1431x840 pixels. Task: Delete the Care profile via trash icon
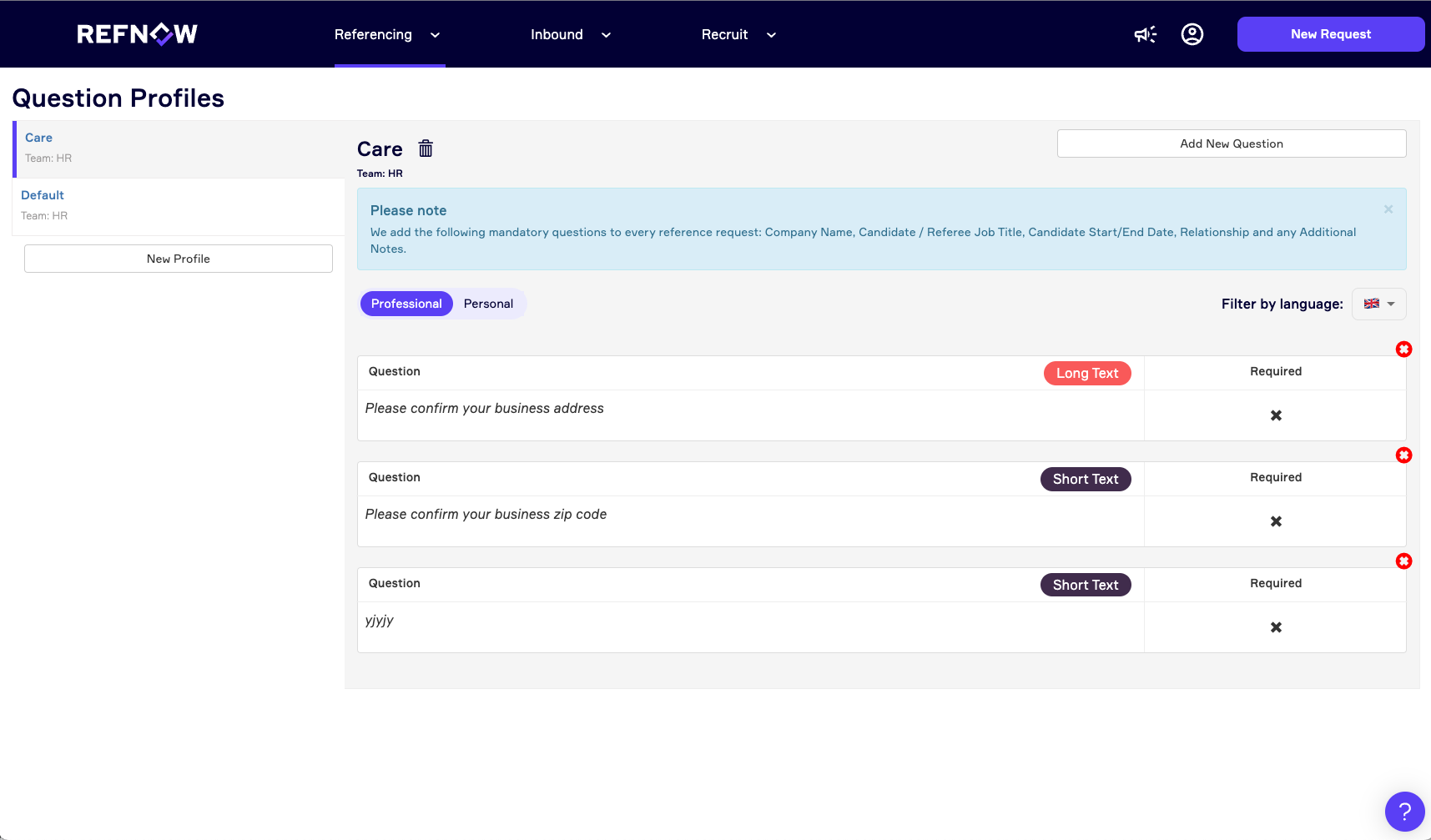[426, 148]
